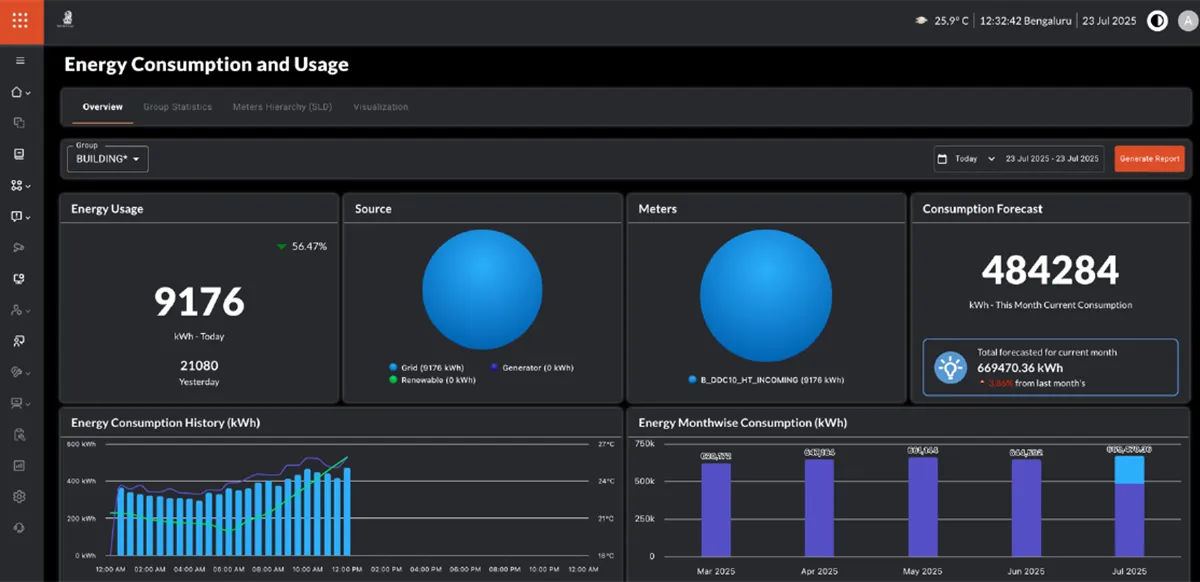Collapse the sidebar with hamburger icon
Screen dimensions: 1200x582
point(20,61)
